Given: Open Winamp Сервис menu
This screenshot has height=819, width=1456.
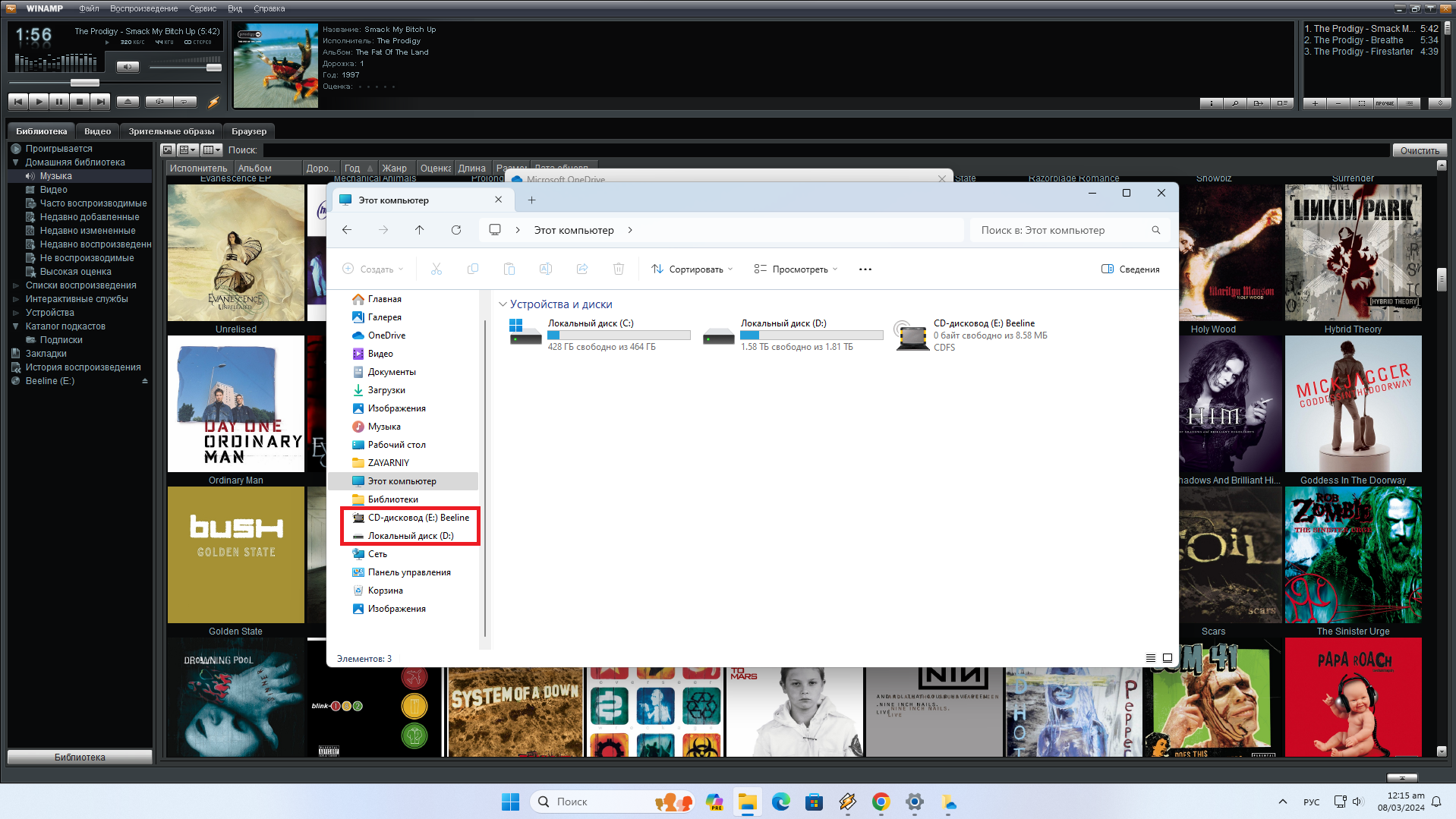Looking at the screenshot, I should pyautogui.click(x=203, y=8).
